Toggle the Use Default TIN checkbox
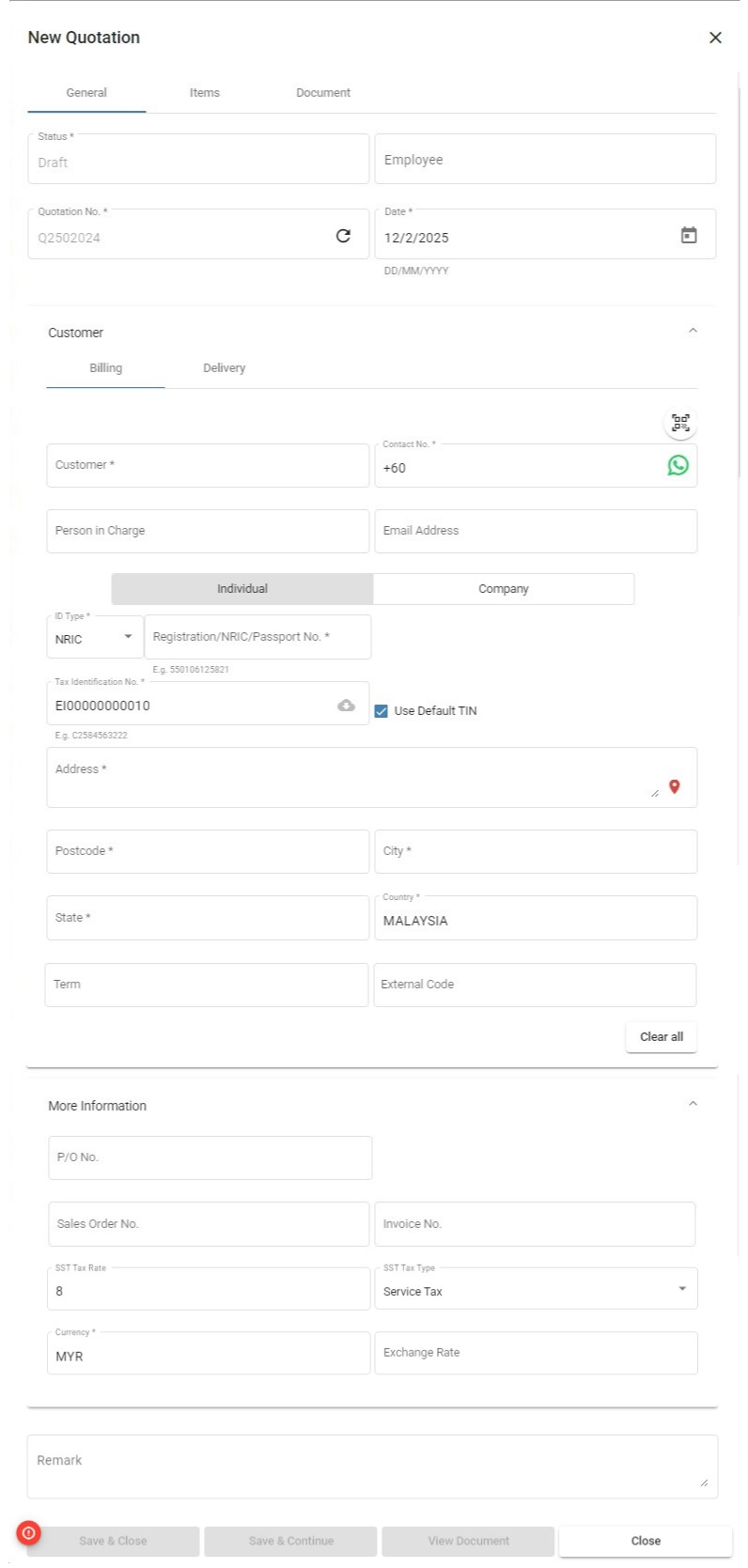Screen dimensions: 748x1568 pos(381,711)
